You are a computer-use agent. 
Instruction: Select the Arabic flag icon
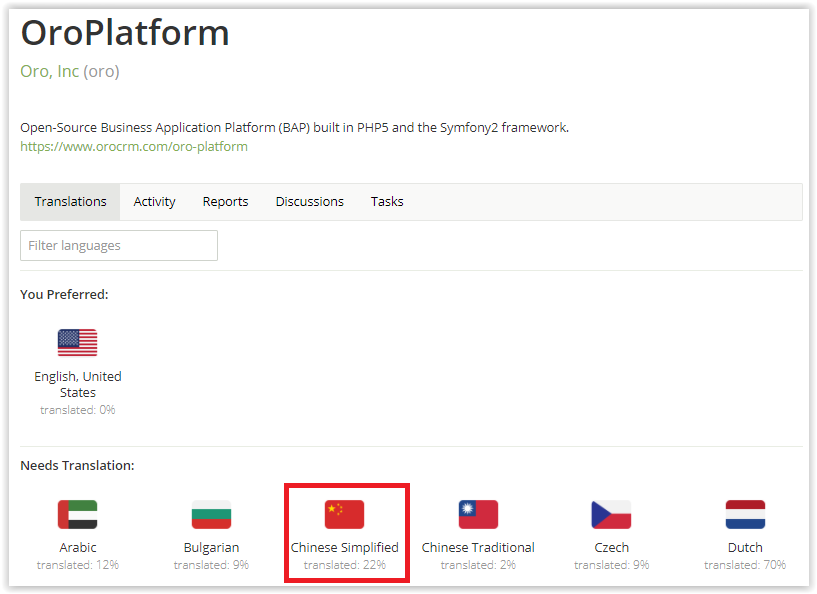tap(77, 514)
